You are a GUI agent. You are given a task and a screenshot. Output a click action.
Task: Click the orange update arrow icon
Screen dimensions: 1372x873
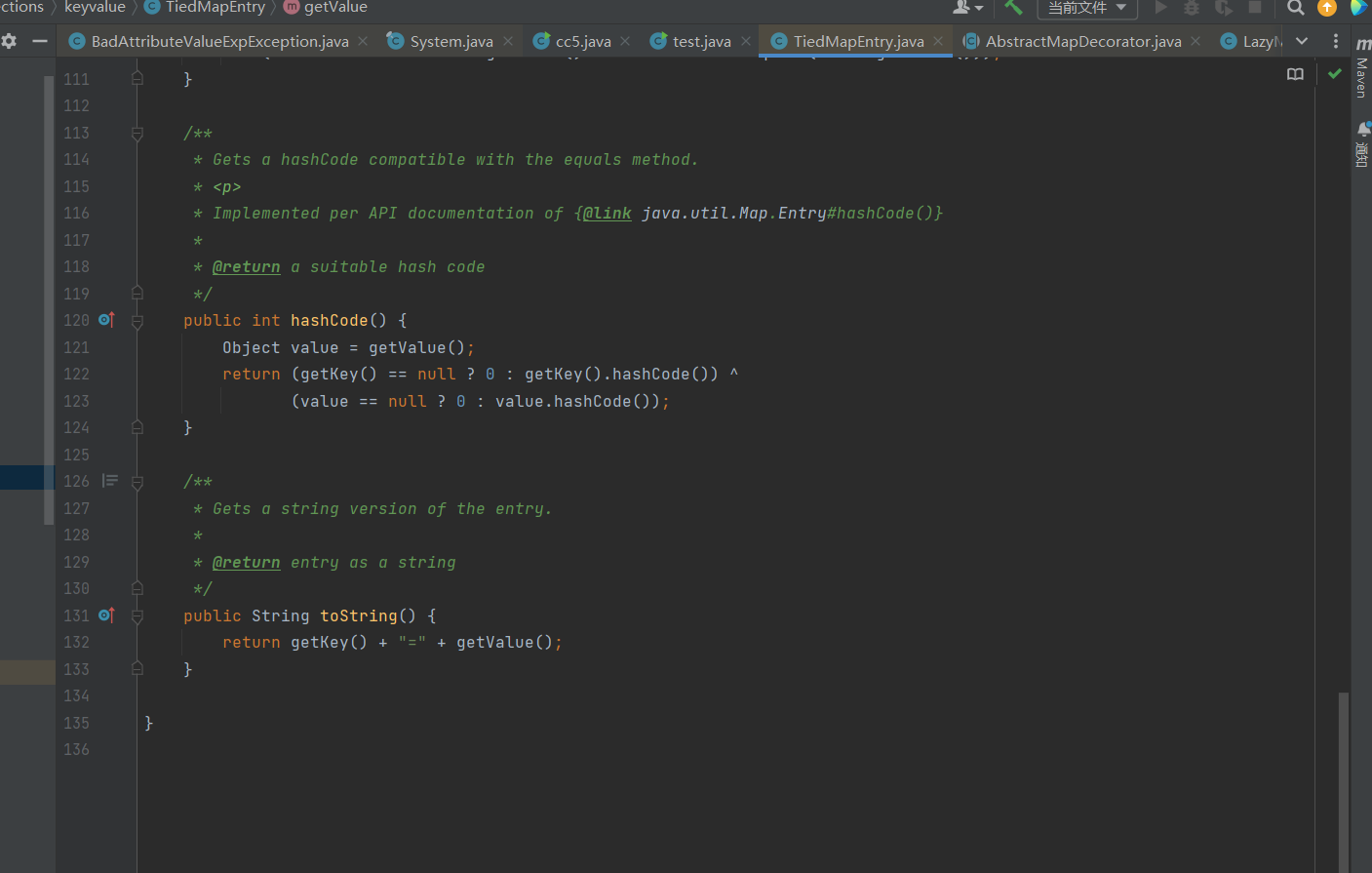point(1327,8)
